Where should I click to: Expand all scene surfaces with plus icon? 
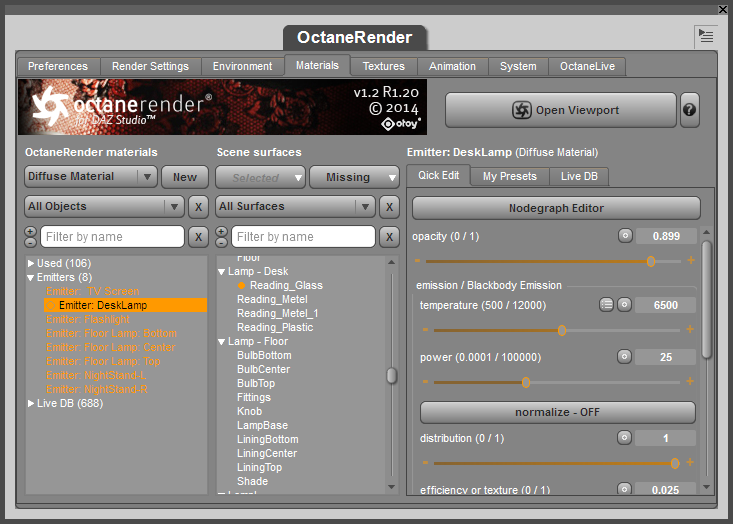click(221, 232)
